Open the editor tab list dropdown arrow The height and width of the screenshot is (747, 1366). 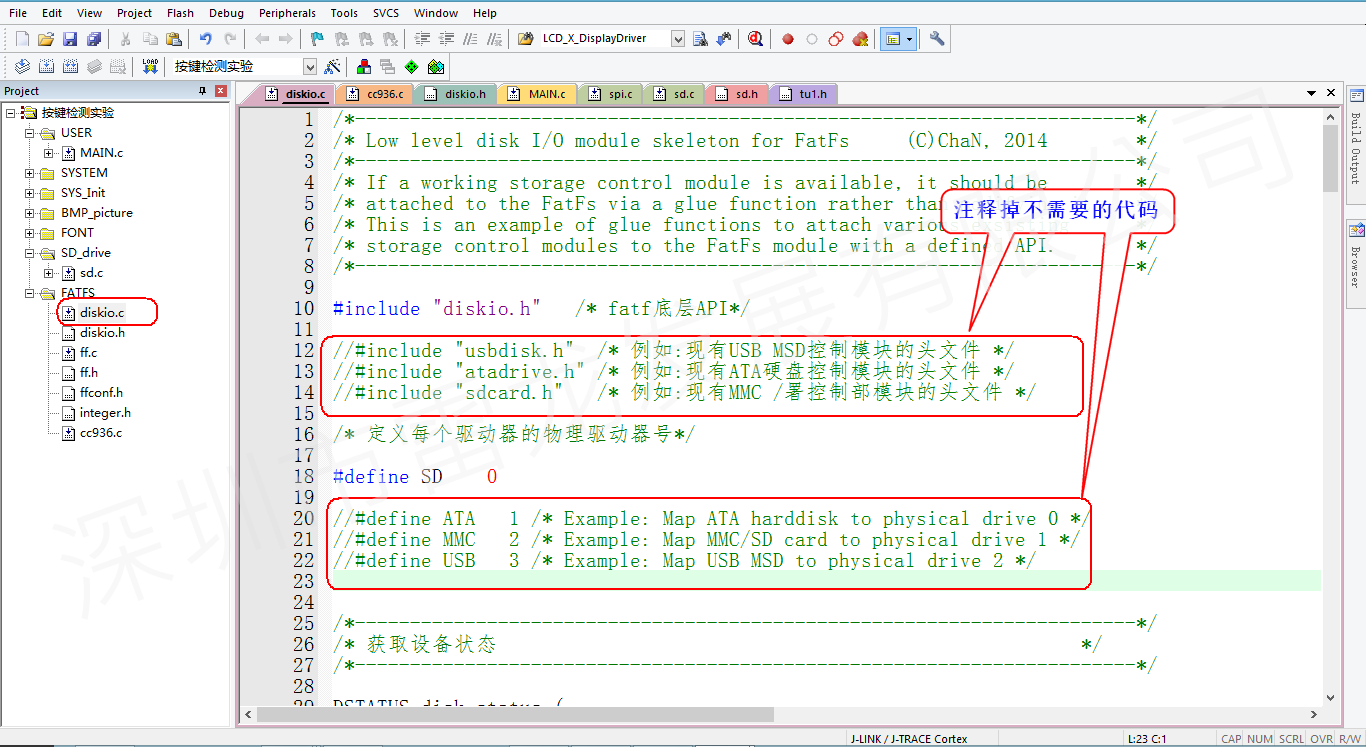click(x=1312, y=93)
